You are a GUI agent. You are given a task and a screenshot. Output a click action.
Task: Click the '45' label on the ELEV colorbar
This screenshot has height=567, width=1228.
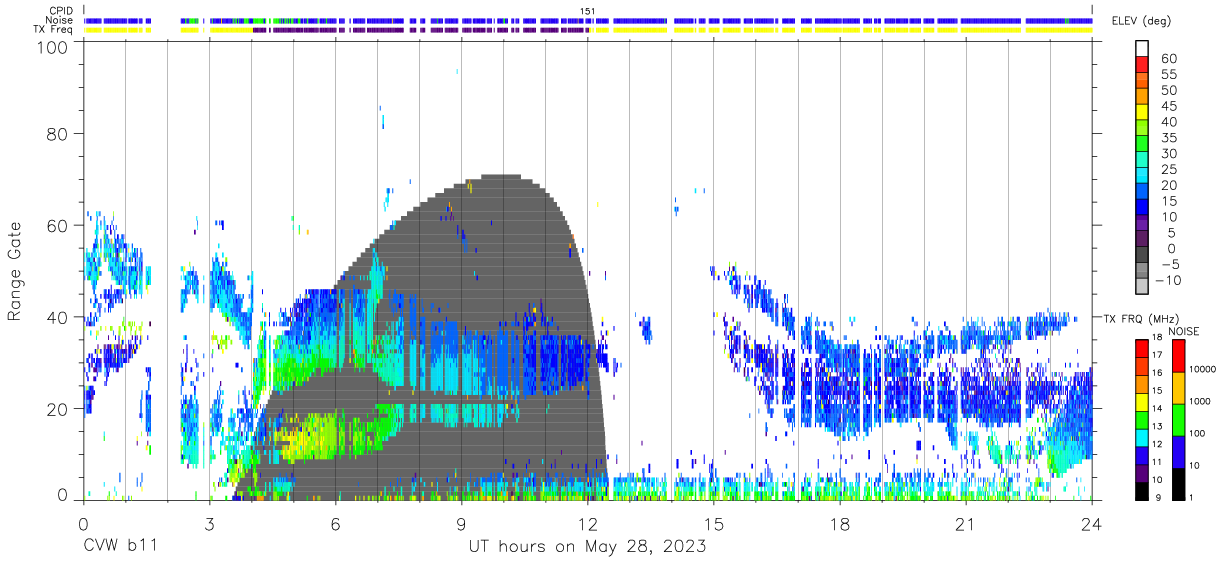coord(1168,105)
